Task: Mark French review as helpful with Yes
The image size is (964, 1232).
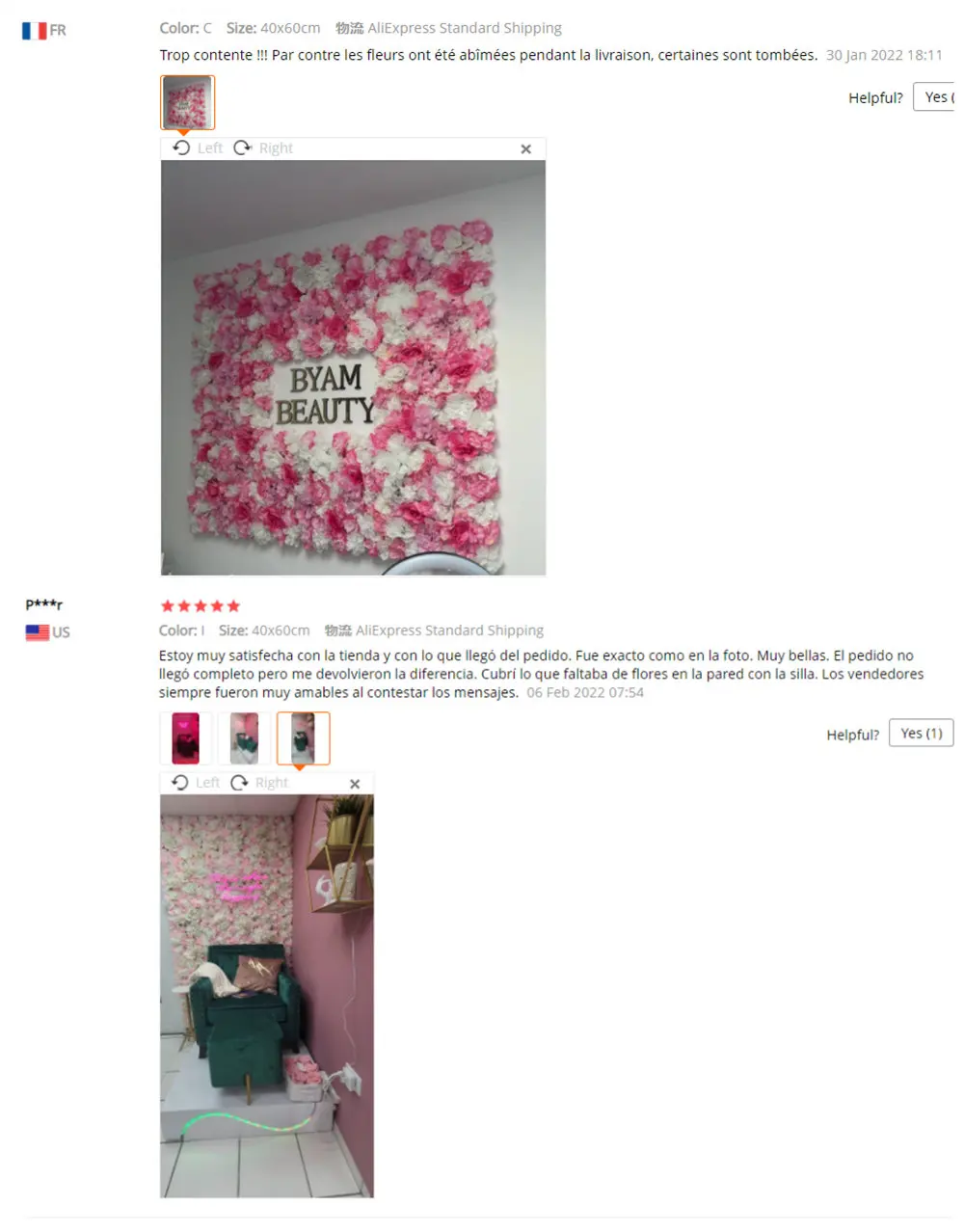Action: (x=935, y=96)
